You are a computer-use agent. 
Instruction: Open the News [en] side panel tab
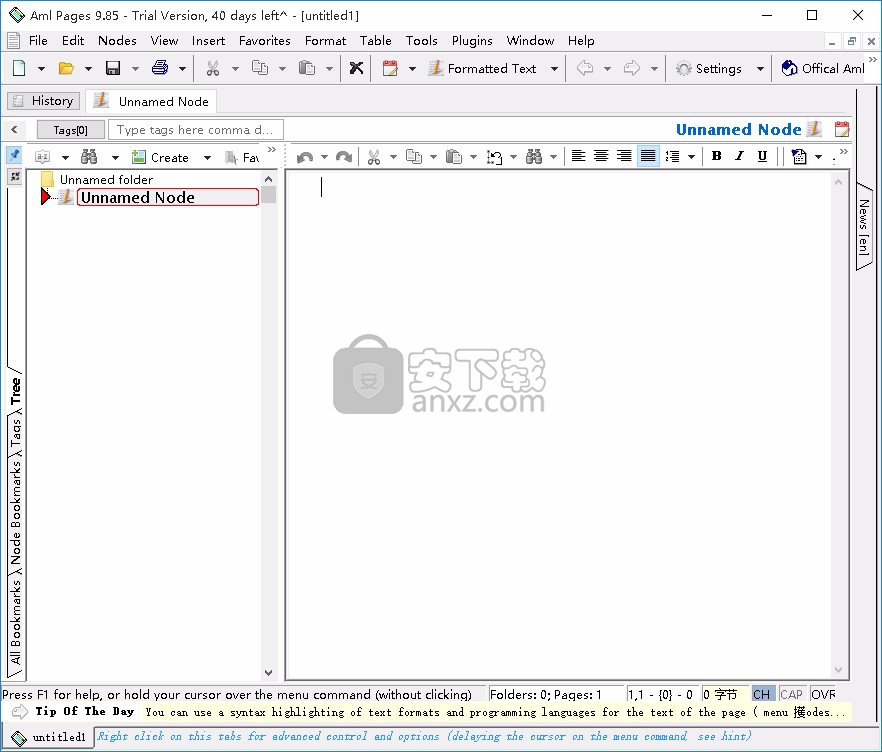(864, 227)
